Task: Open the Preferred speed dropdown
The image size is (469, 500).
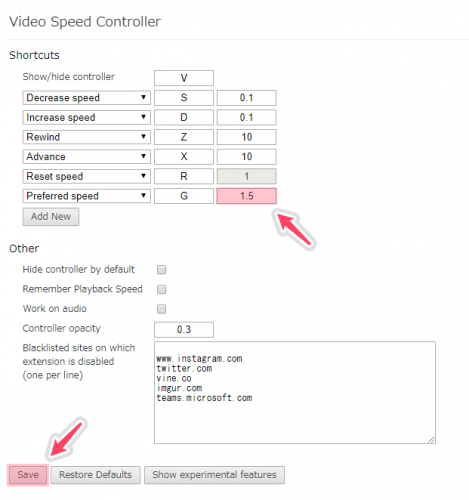Action: (x=86, y=196)
